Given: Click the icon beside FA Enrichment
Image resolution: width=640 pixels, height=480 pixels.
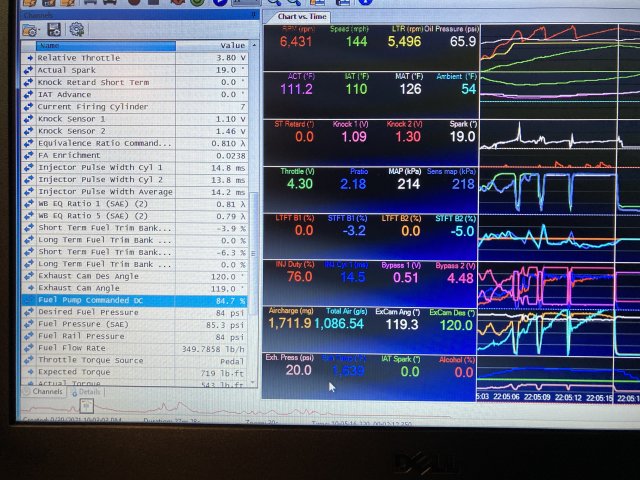Looking at the screenshot, I should (29, 155).
